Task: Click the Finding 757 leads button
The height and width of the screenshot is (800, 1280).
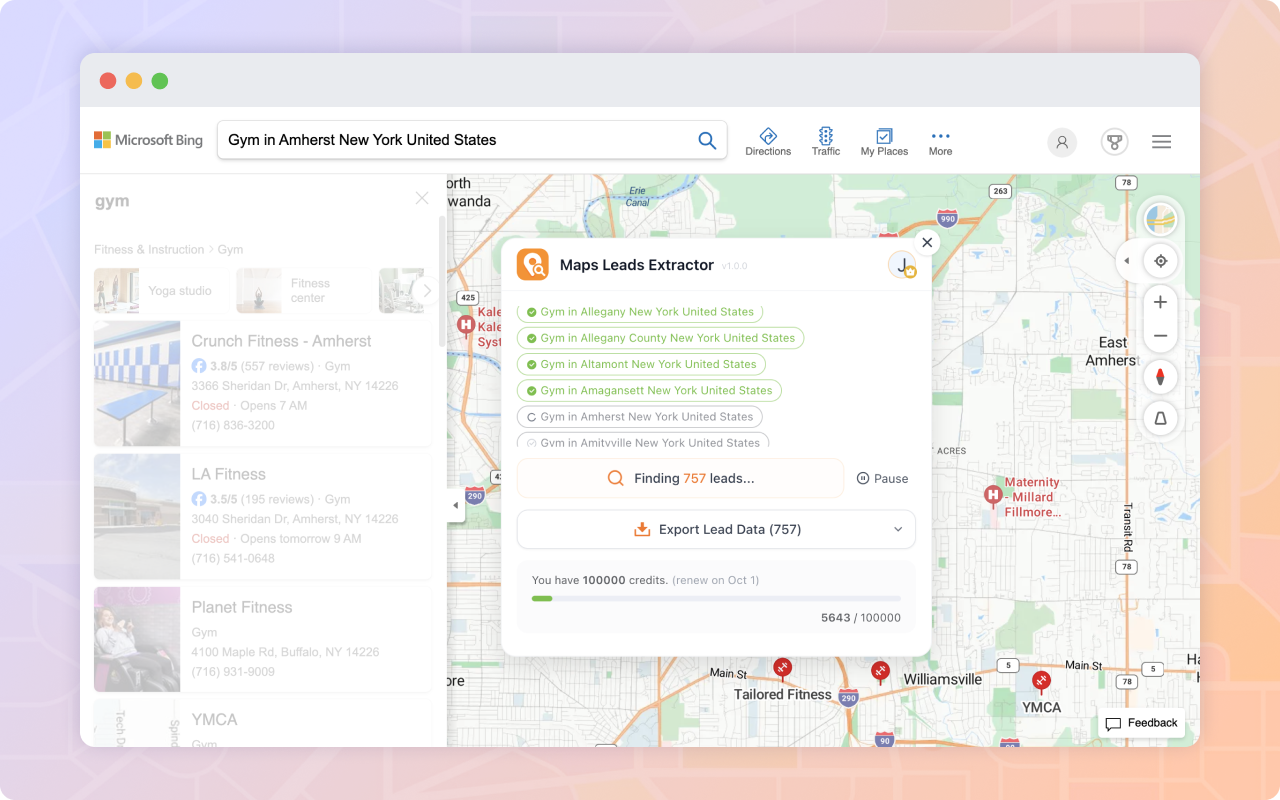Action: (x=680, y=478)
